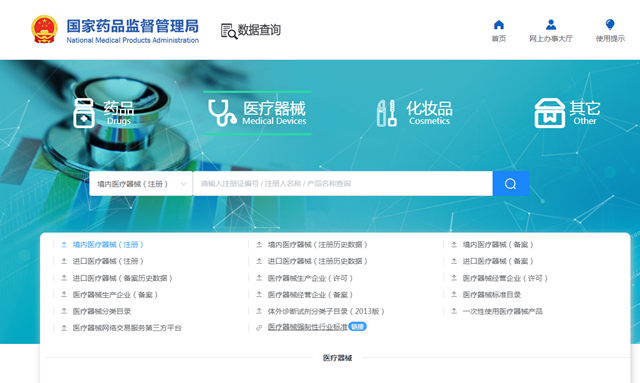Open 网上办事大厅 navigation label
This screenshot has width=640, height=383.
click(551, 39)
